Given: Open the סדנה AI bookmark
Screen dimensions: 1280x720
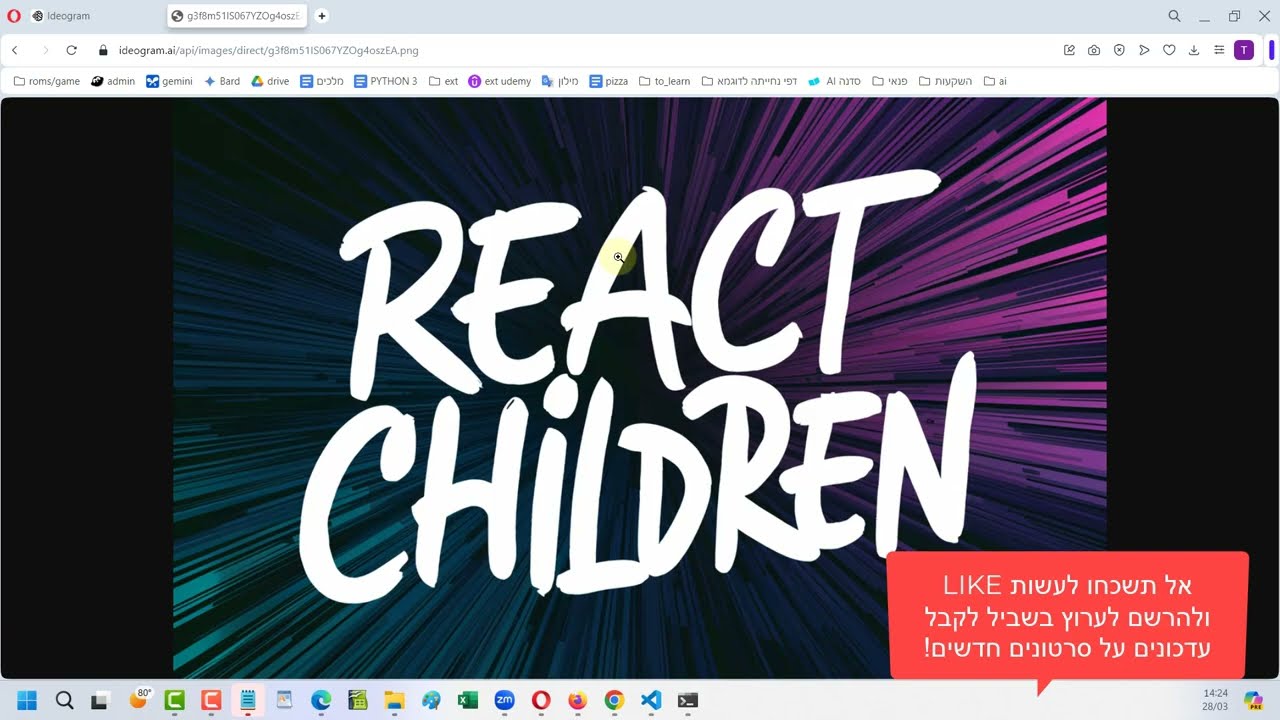Looking at the screenshot, I should [x=834, y=81].
